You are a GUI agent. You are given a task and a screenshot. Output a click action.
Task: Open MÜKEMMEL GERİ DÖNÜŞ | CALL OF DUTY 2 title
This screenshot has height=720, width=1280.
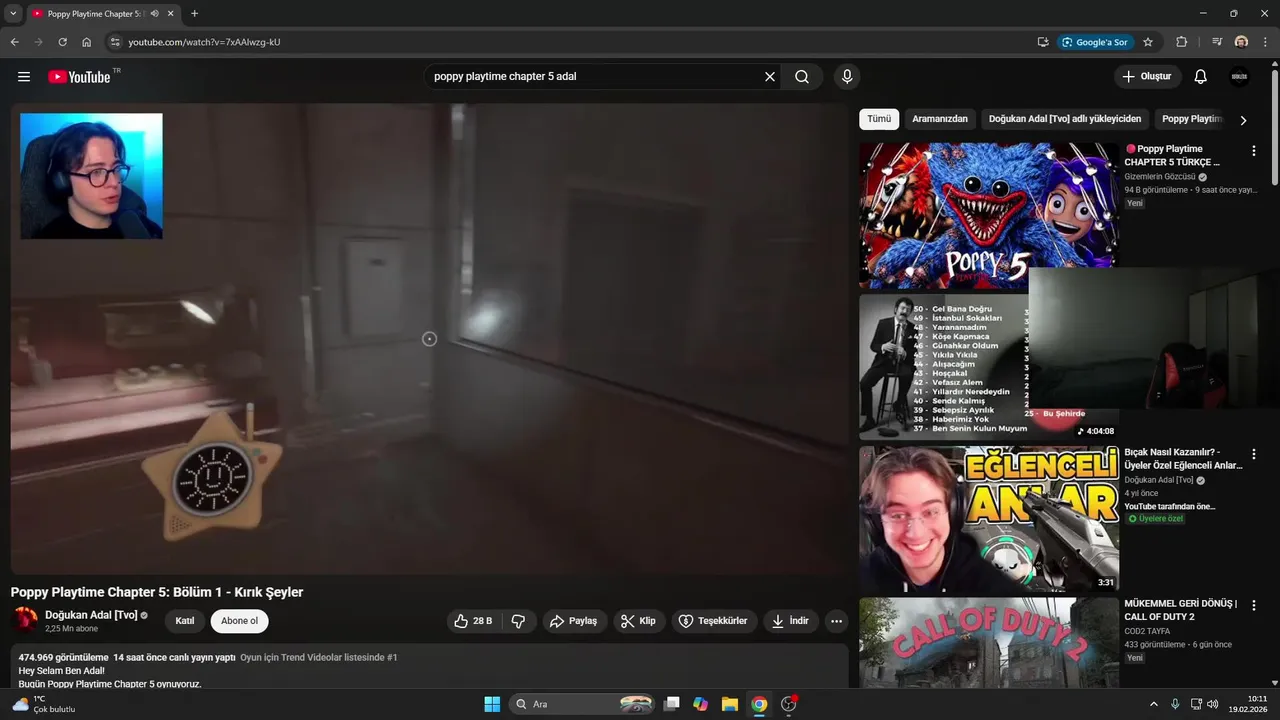pyautogui.click(x=1181, y=610)
